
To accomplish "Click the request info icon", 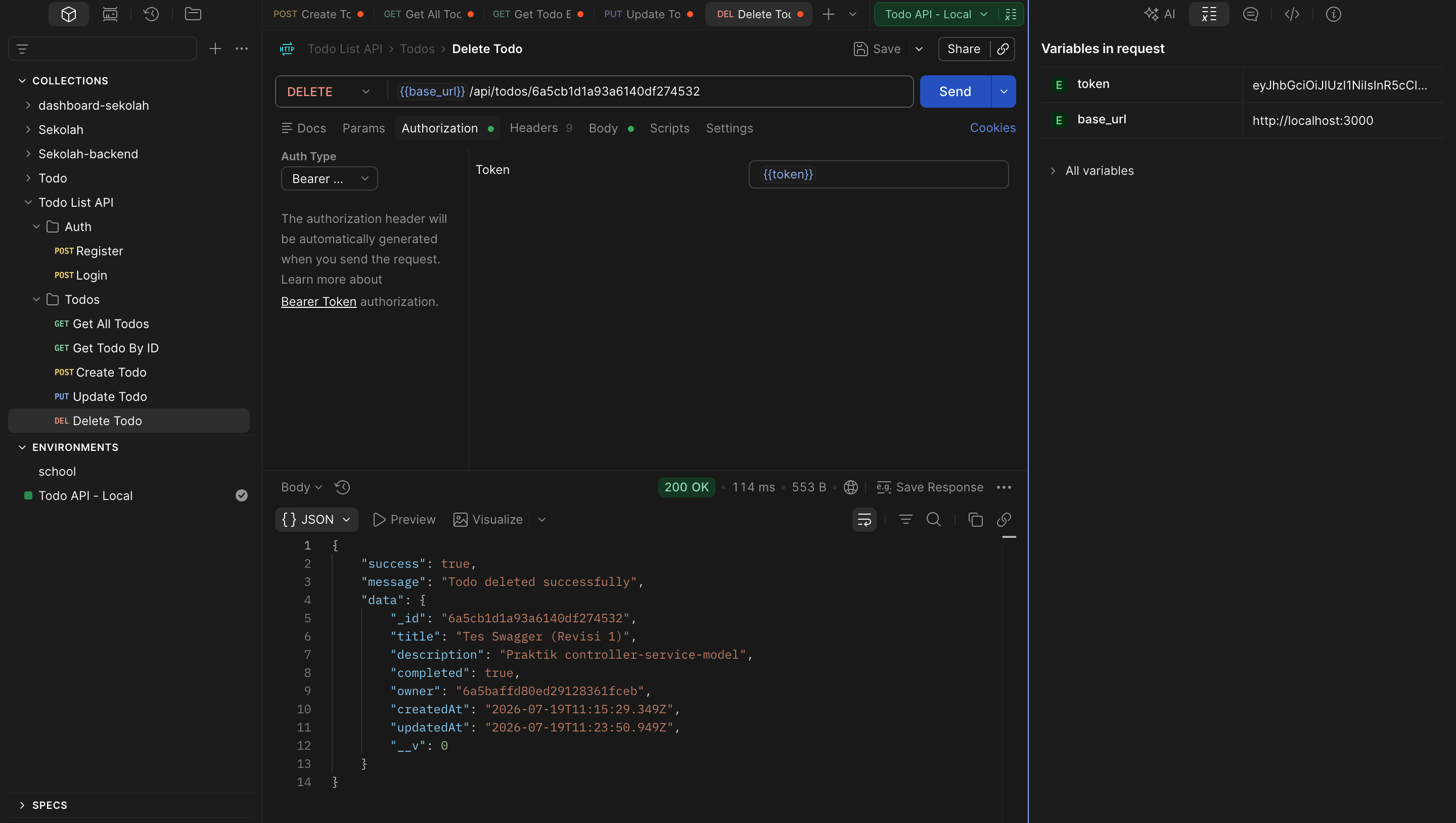I will pyautogui.click(x=1333, y=14).
